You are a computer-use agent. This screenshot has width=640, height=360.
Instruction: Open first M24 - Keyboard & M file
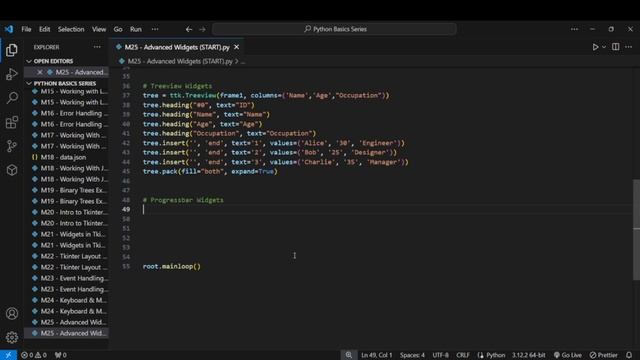(x=67, y=300)
